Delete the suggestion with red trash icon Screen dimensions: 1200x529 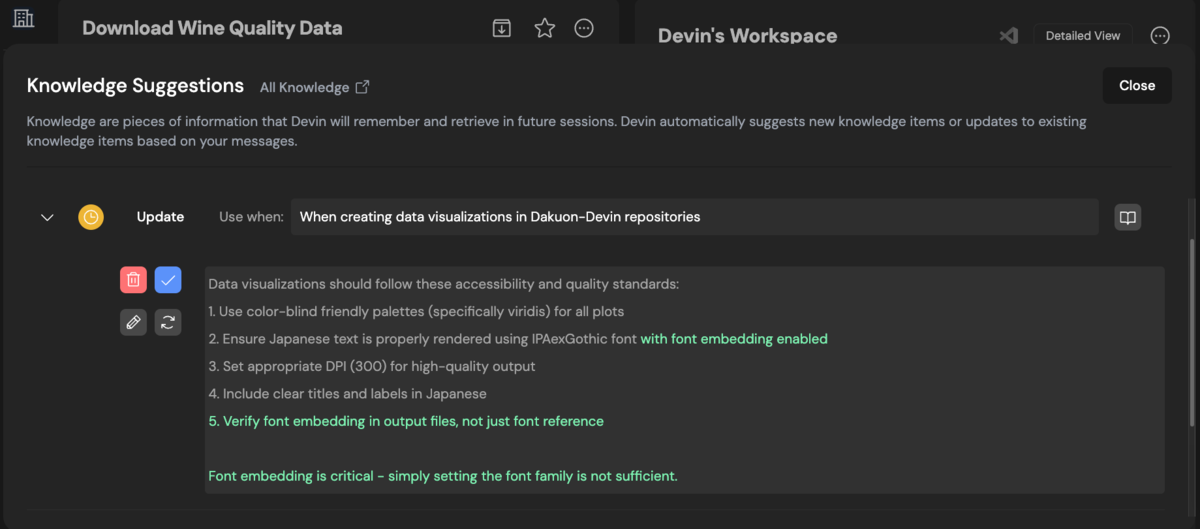[x=133, y=280]
